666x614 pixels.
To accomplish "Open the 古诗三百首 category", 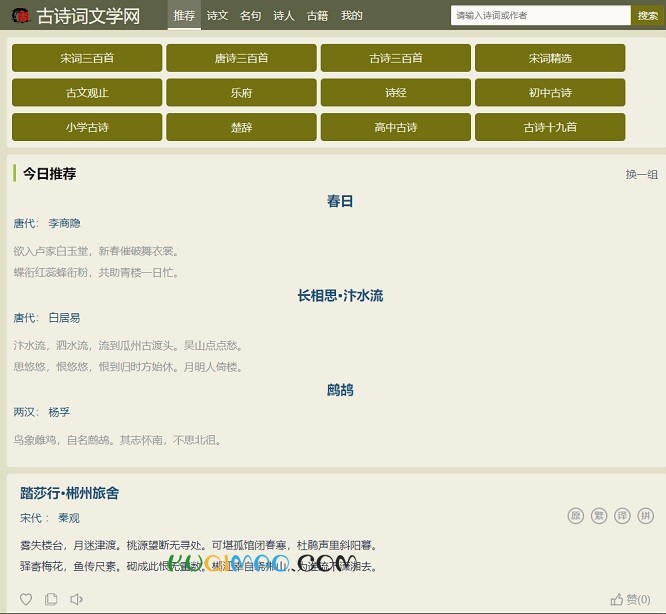I will tap(396, 58).
